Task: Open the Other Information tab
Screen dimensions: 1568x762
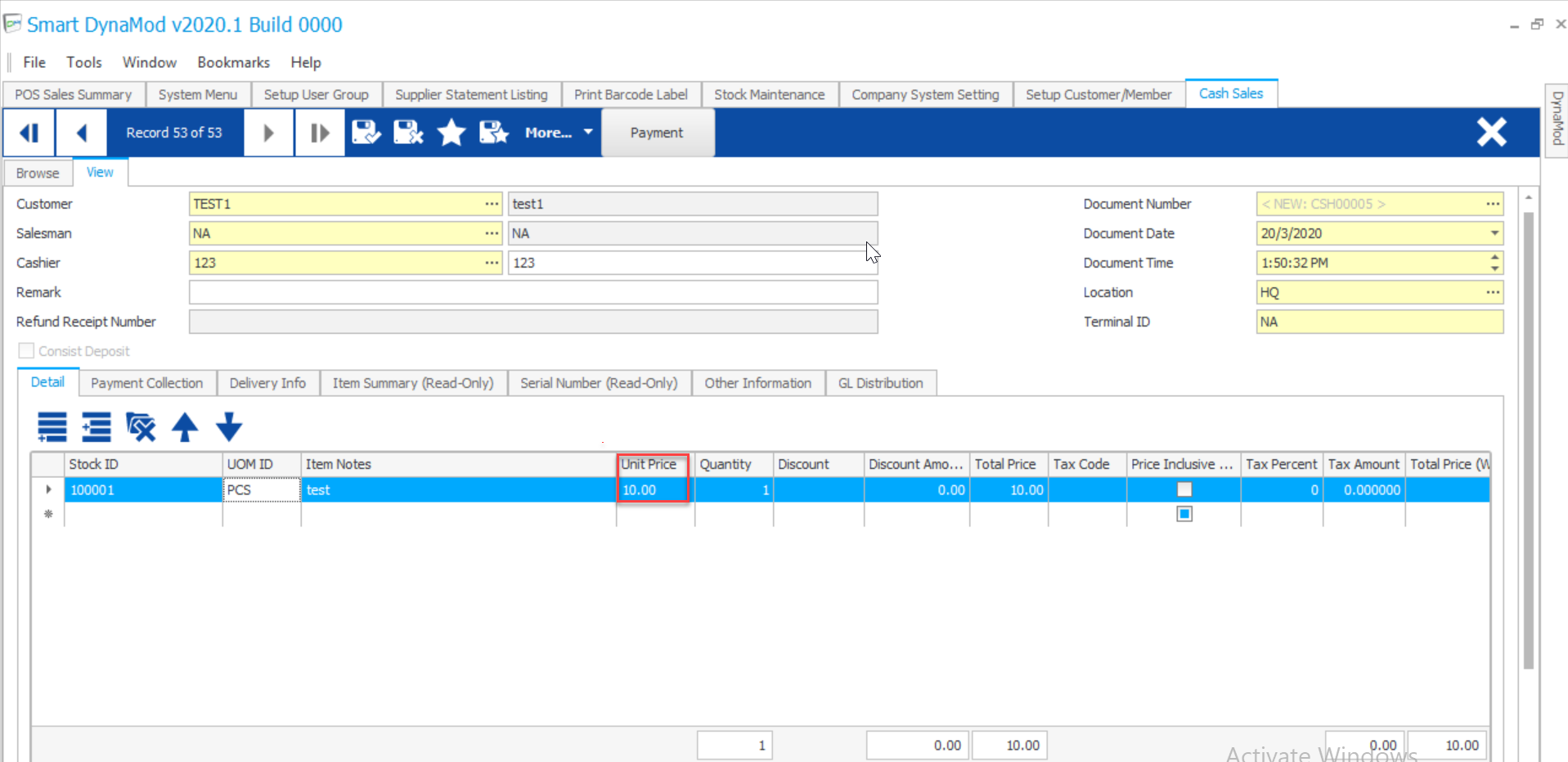Action: [x=758, y=383]
